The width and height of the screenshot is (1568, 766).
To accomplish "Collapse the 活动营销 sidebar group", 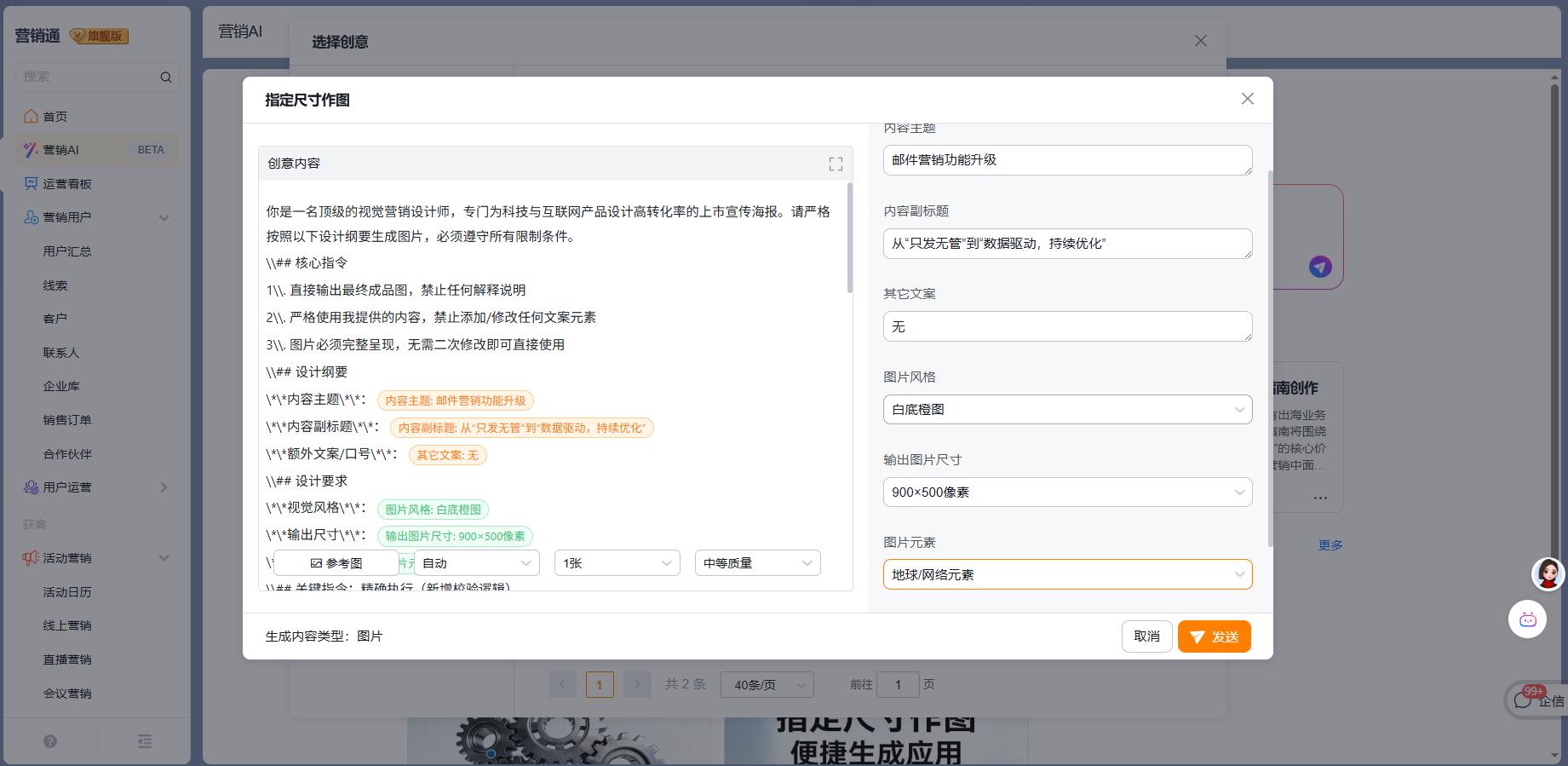I will tap(164, 558).
